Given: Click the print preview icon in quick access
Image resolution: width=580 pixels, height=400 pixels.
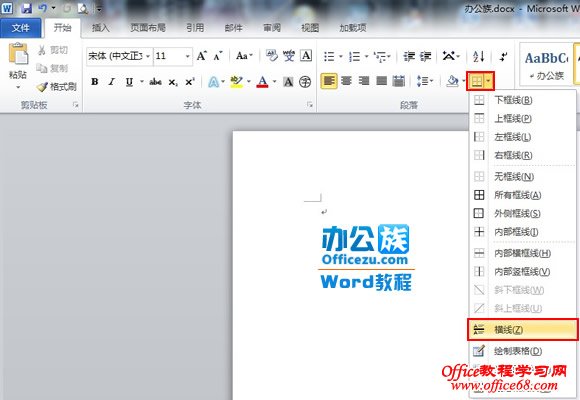Looking at the screenshot, I should tap(83, 8).
